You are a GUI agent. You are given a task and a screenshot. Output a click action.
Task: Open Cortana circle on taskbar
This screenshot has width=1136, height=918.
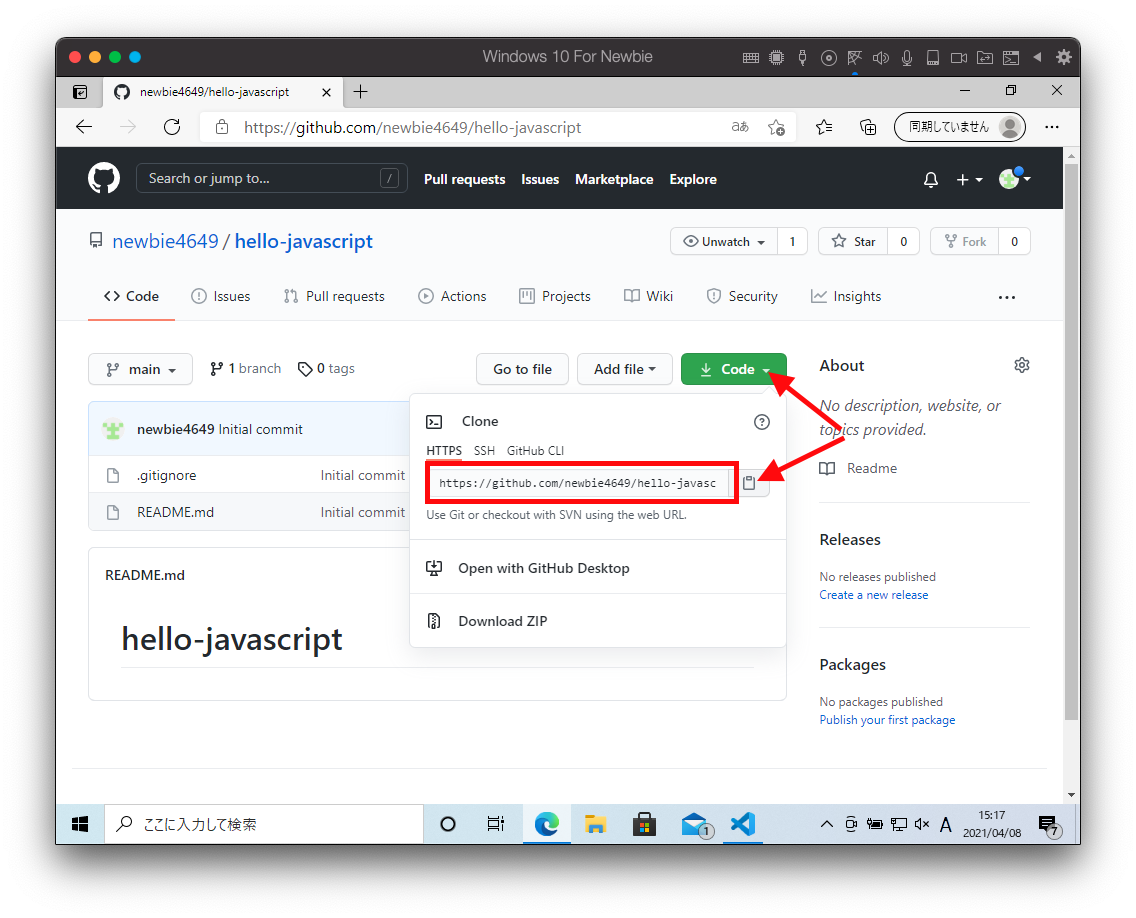point(448,824)
